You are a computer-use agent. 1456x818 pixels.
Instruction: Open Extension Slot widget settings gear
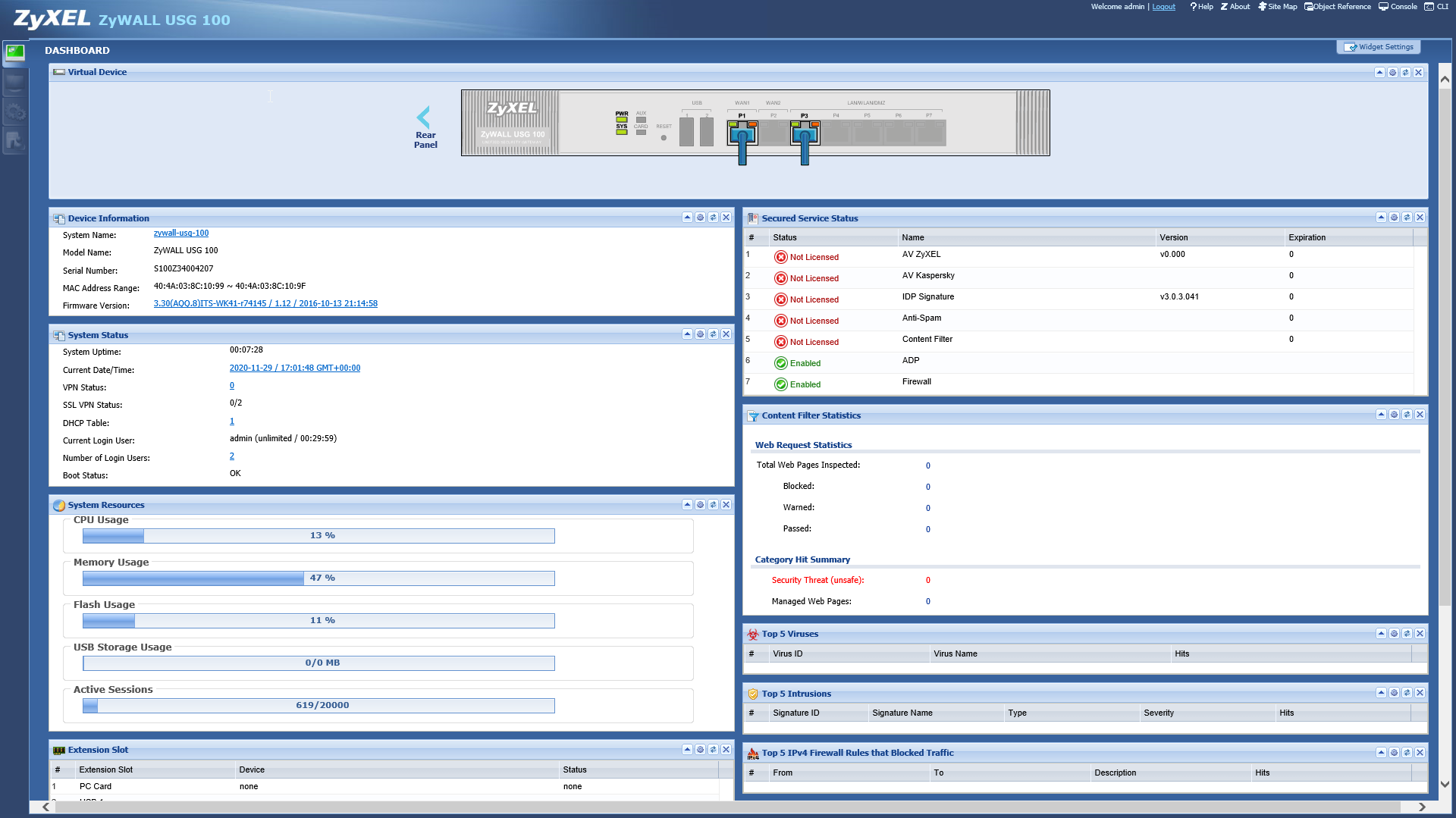[x=700, y=750]
